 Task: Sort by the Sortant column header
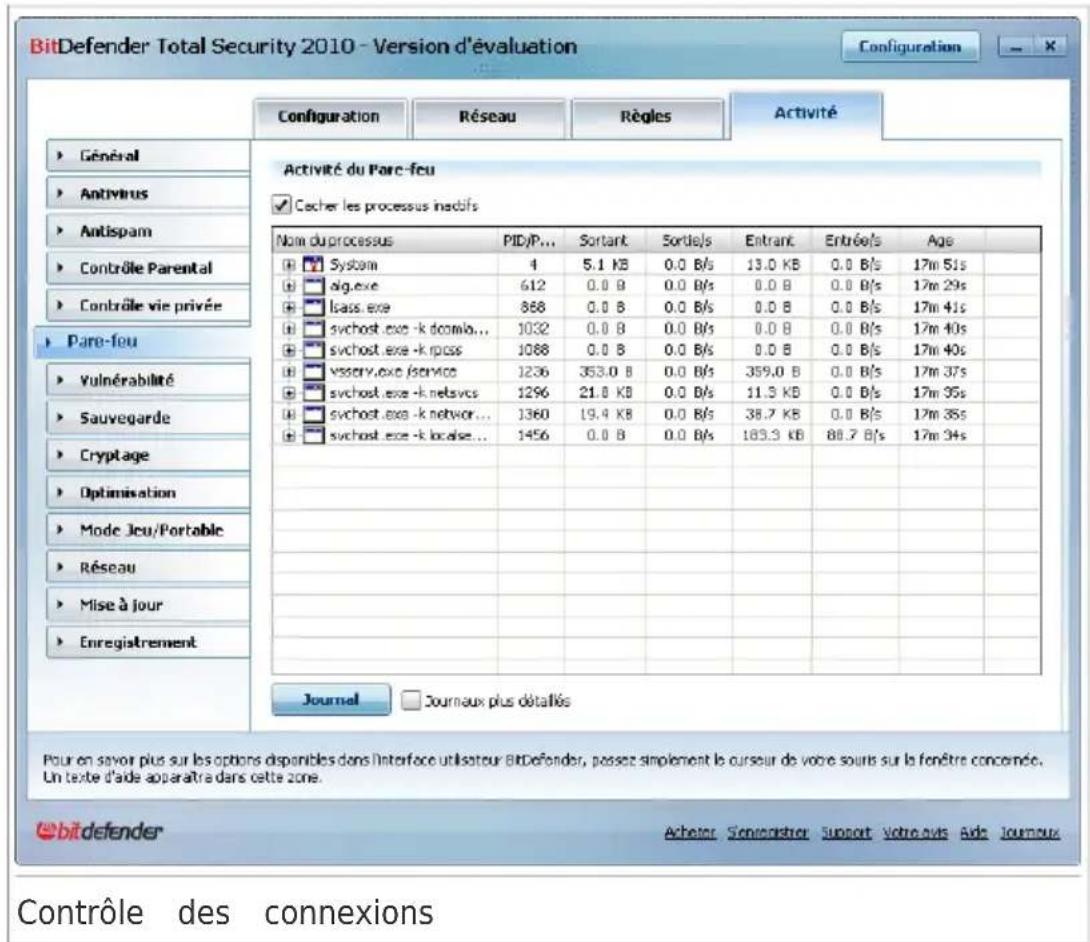(x=605, y=241)
